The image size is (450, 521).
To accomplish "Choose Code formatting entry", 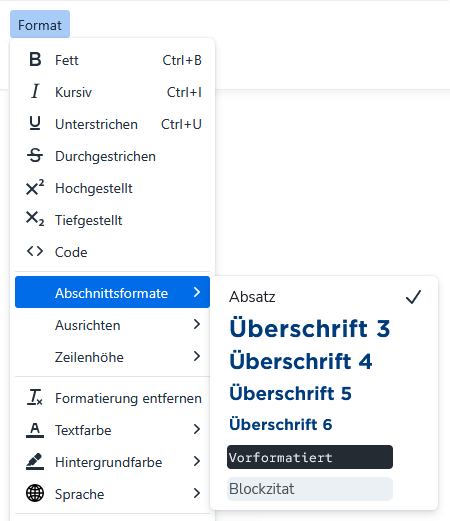I will coord(112,252).
